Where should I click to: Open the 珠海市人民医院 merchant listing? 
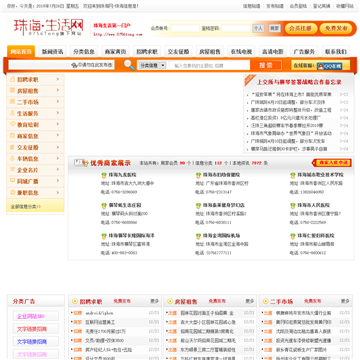tap(313, 205)
